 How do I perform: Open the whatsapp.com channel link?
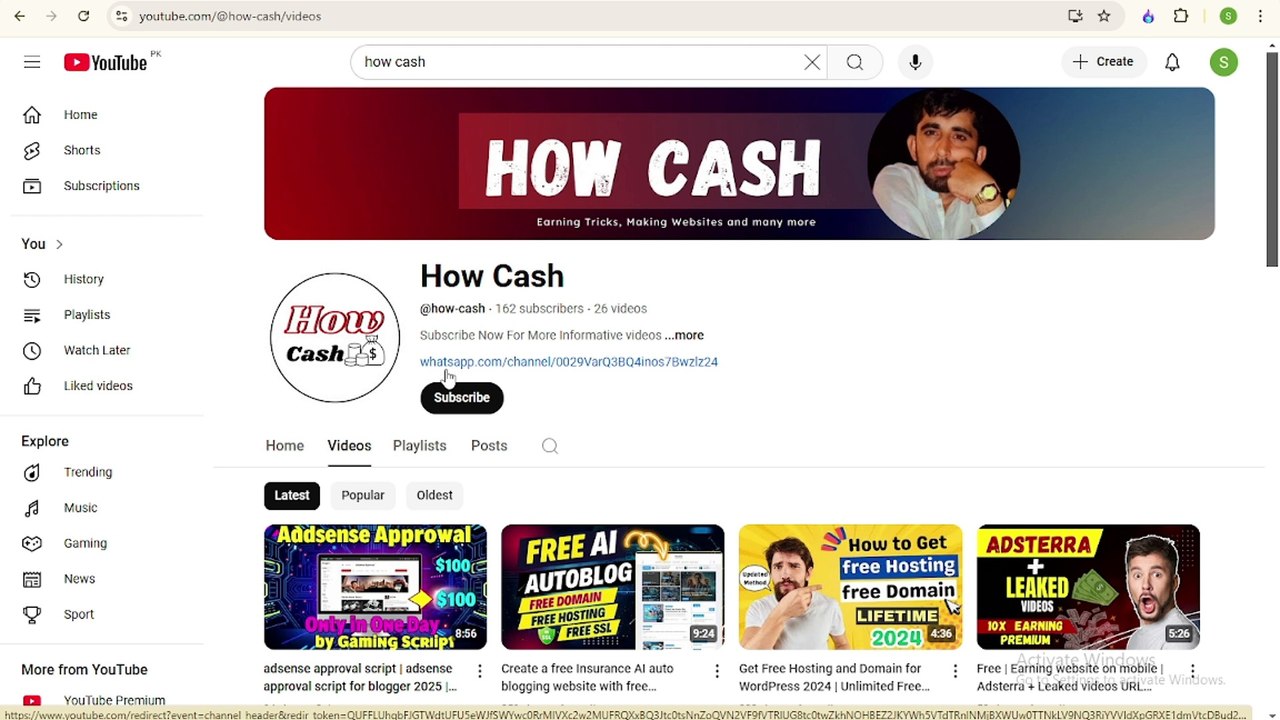tap(569, 362)
